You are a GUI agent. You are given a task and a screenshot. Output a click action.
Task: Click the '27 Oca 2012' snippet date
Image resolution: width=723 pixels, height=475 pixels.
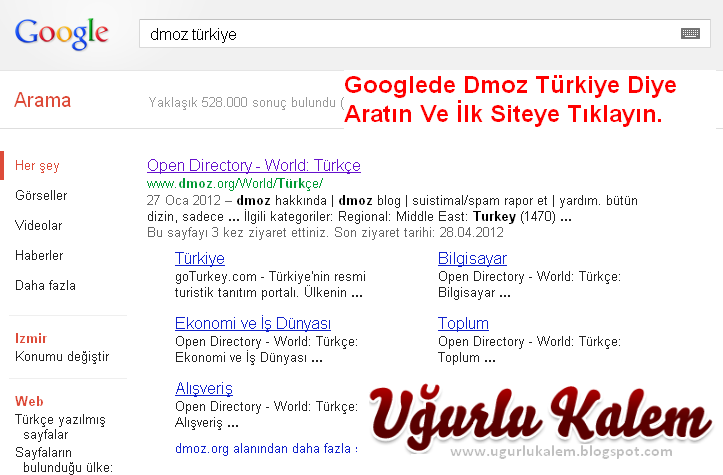point(184,201)
